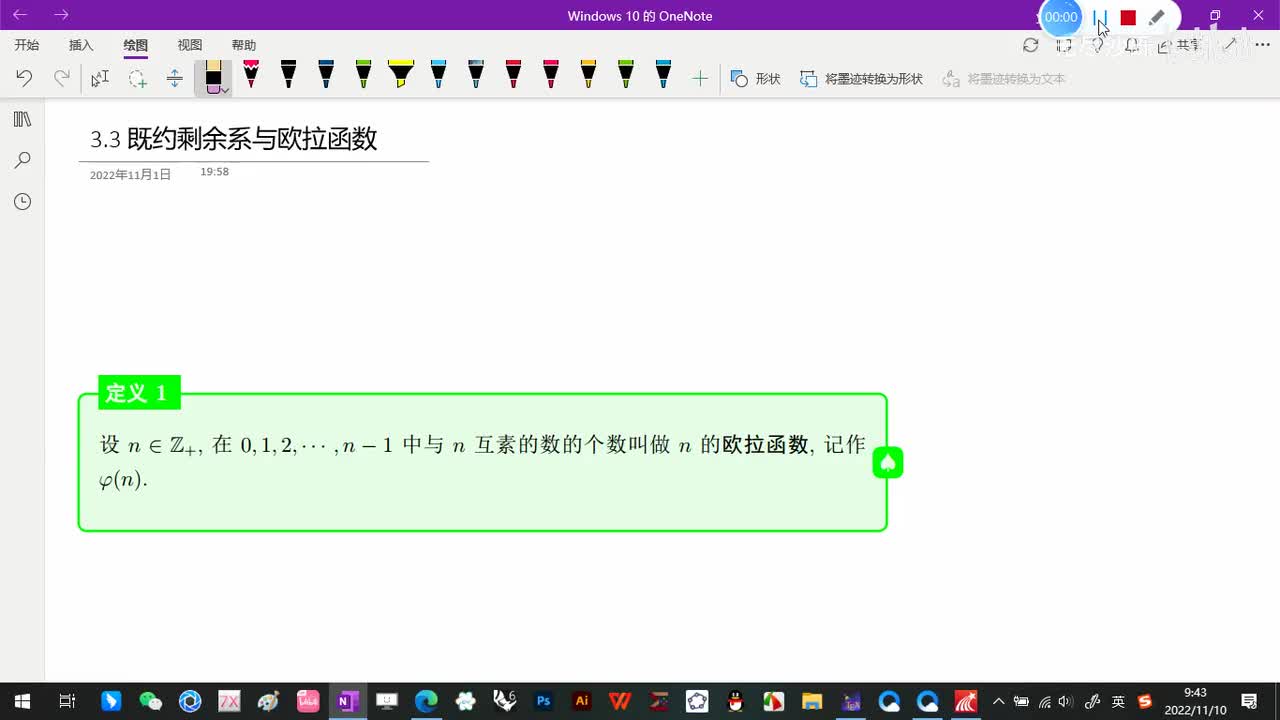1280x720 pixels.
Task: Open the 形状 shapes tool
Action: tap(755, 78)
